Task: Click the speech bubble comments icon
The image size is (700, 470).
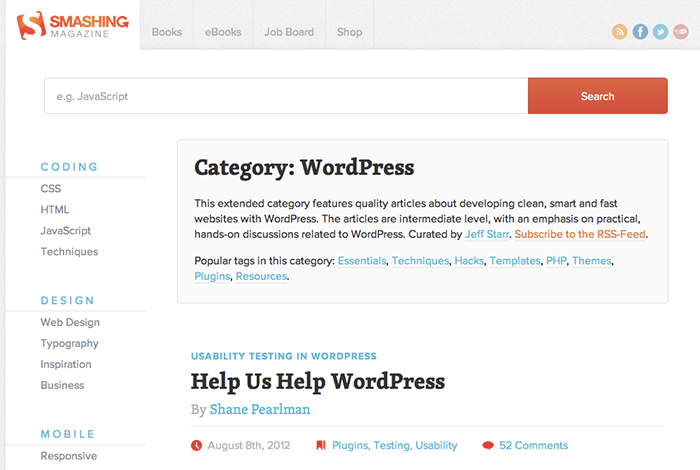Action: point(488,445)
